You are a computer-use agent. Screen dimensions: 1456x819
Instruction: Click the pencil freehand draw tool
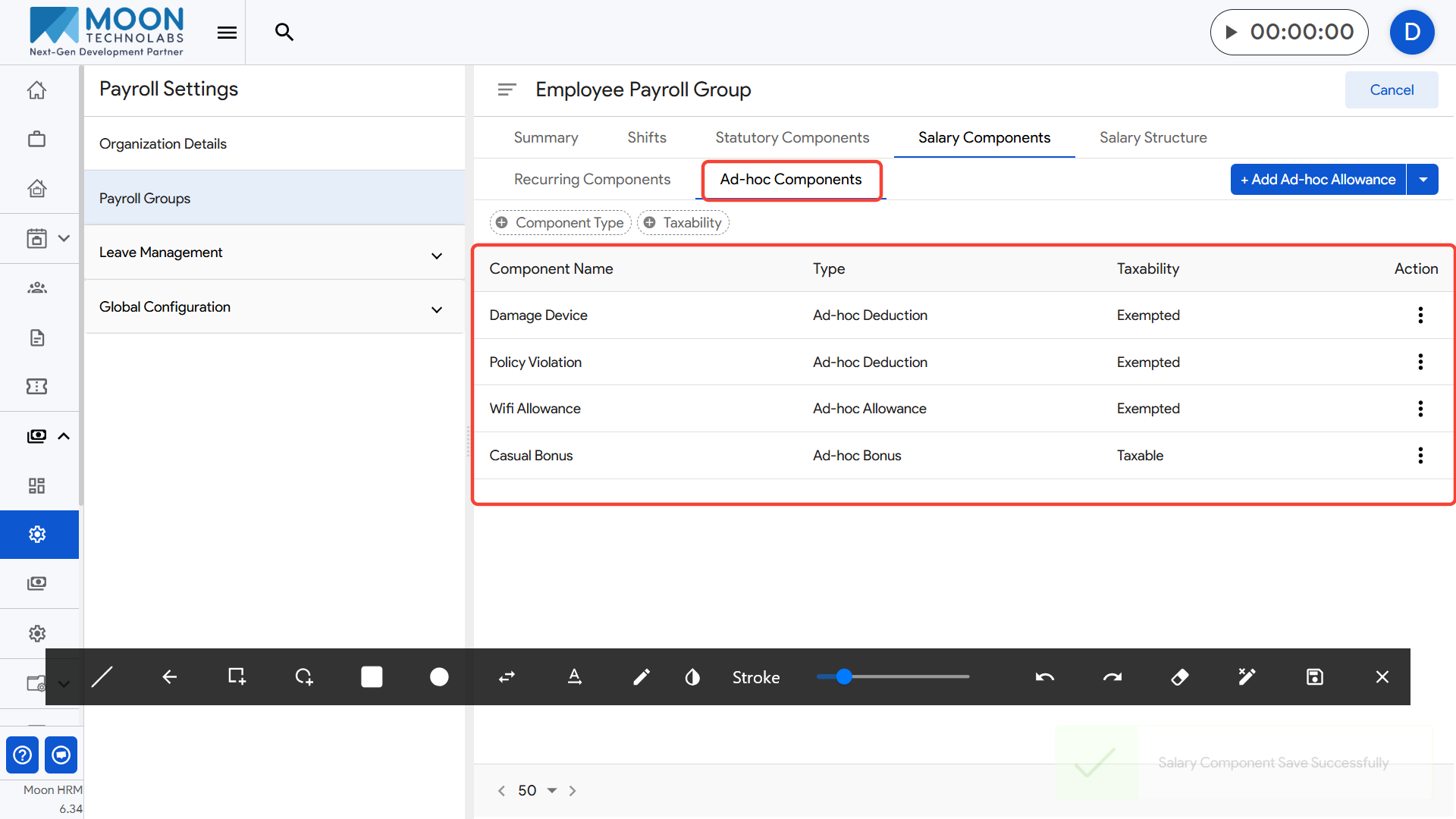point(641,676)
